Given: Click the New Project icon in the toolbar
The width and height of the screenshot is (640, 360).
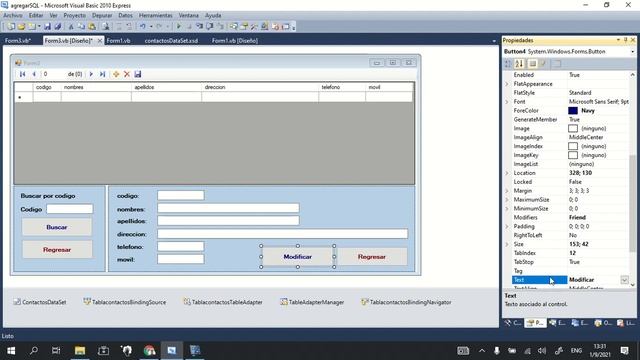Looking at the screenshot, I should [11, 27].
